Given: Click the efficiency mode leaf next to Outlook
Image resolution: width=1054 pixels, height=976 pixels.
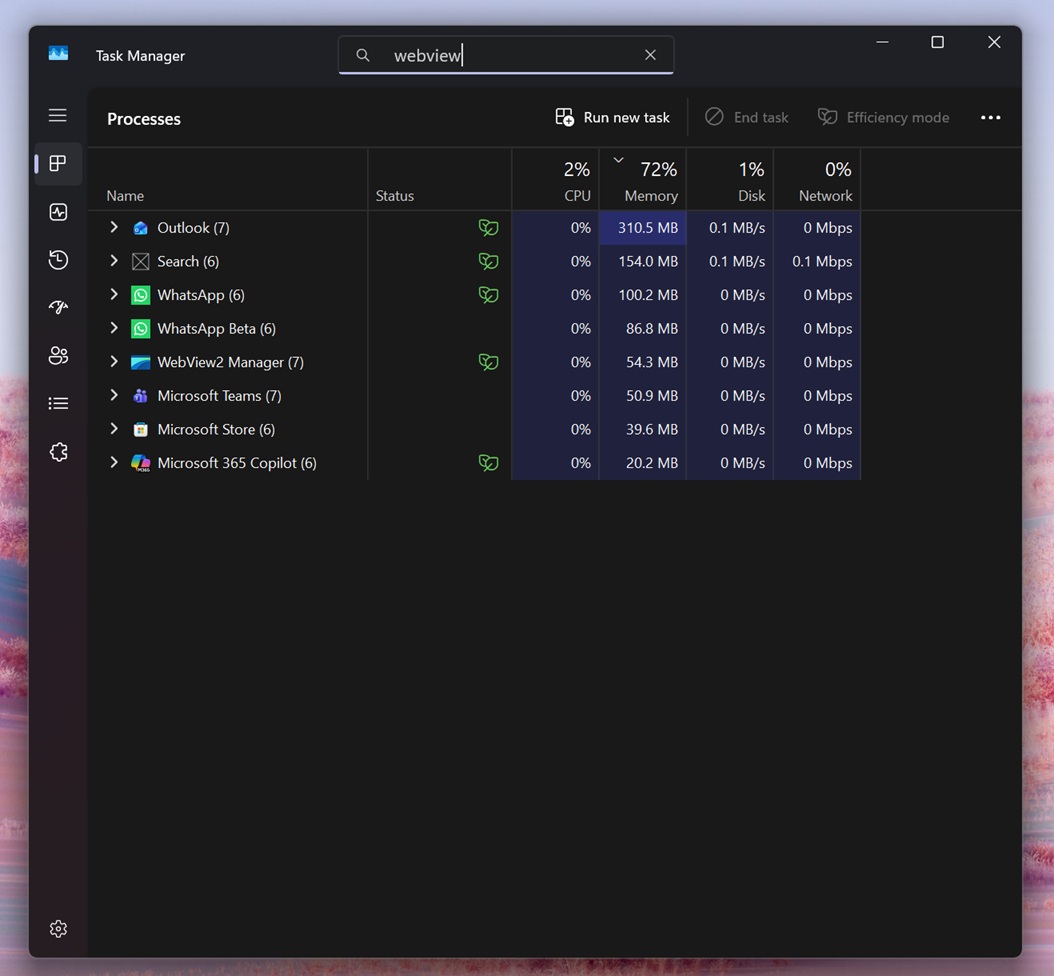Looking at the screenshot, I should [x=488, y=227].
